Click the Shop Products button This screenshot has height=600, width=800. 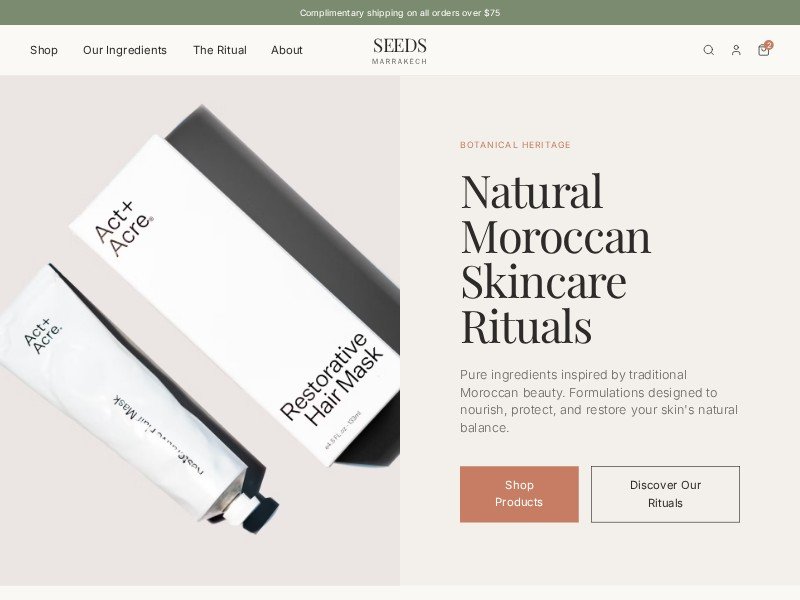point(519,494)
